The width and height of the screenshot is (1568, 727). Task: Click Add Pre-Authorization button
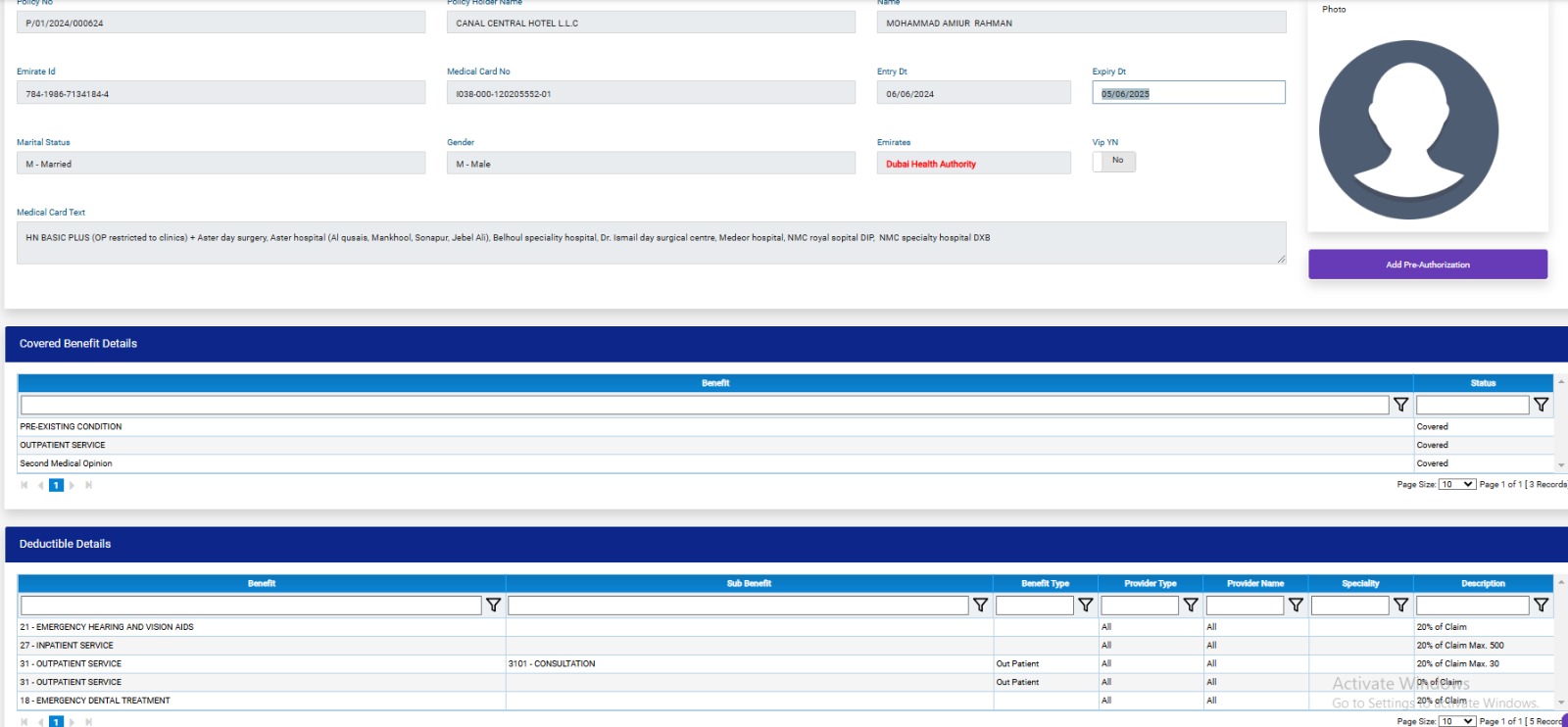(1427, 265)
